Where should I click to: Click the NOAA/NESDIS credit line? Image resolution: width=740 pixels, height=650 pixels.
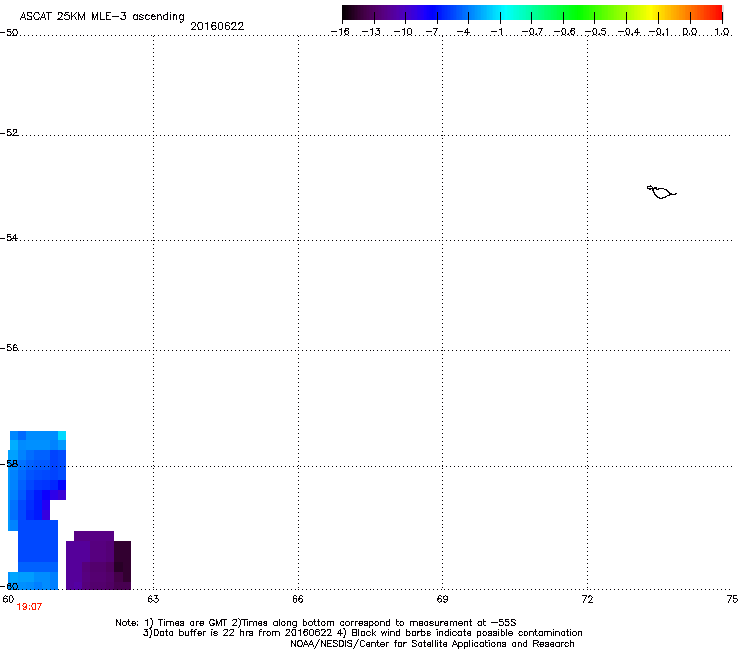coord(432,644)
